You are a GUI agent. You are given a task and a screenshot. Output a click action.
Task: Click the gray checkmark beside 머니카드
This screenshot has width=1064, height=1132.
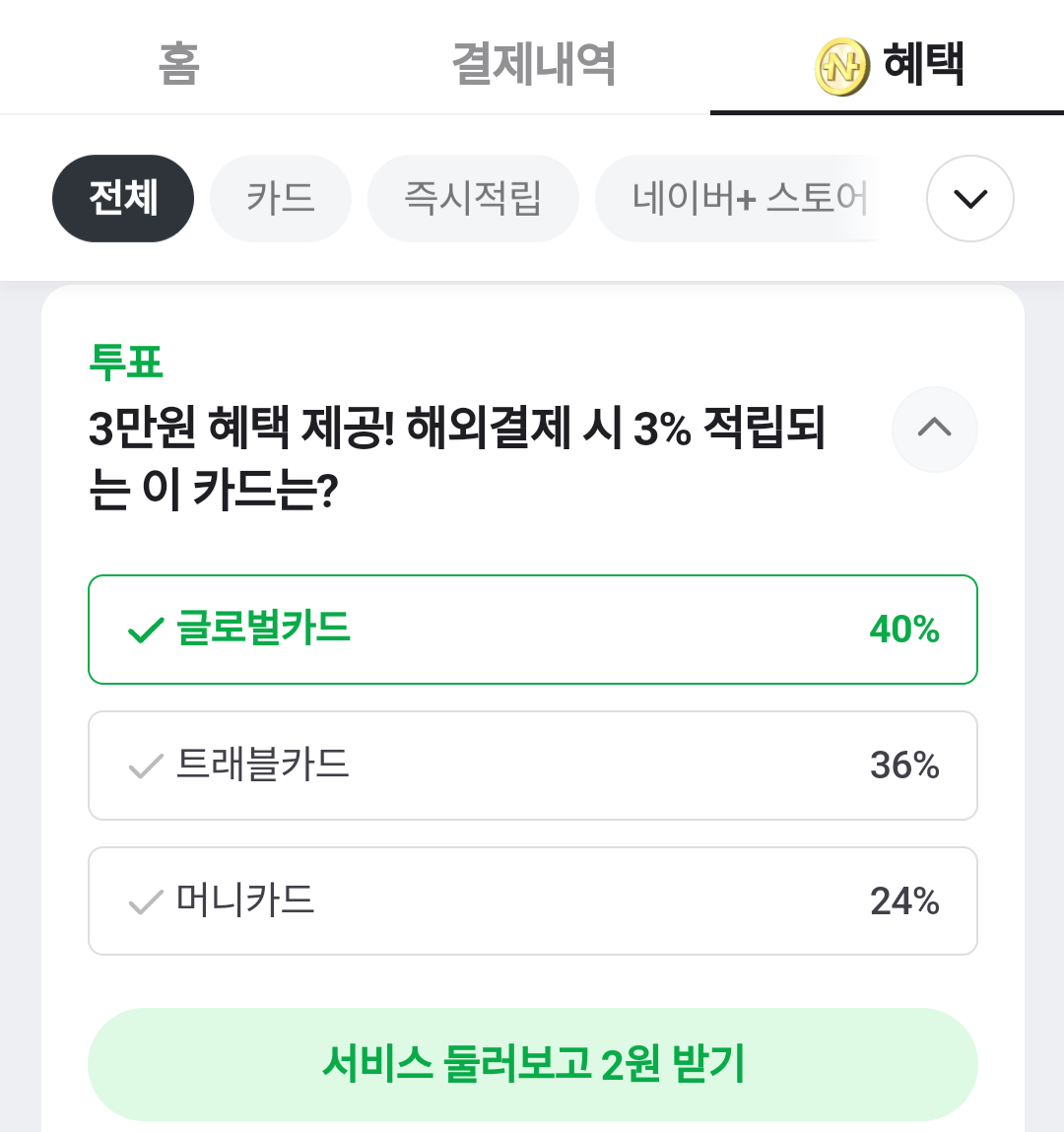tap(146, 901)
